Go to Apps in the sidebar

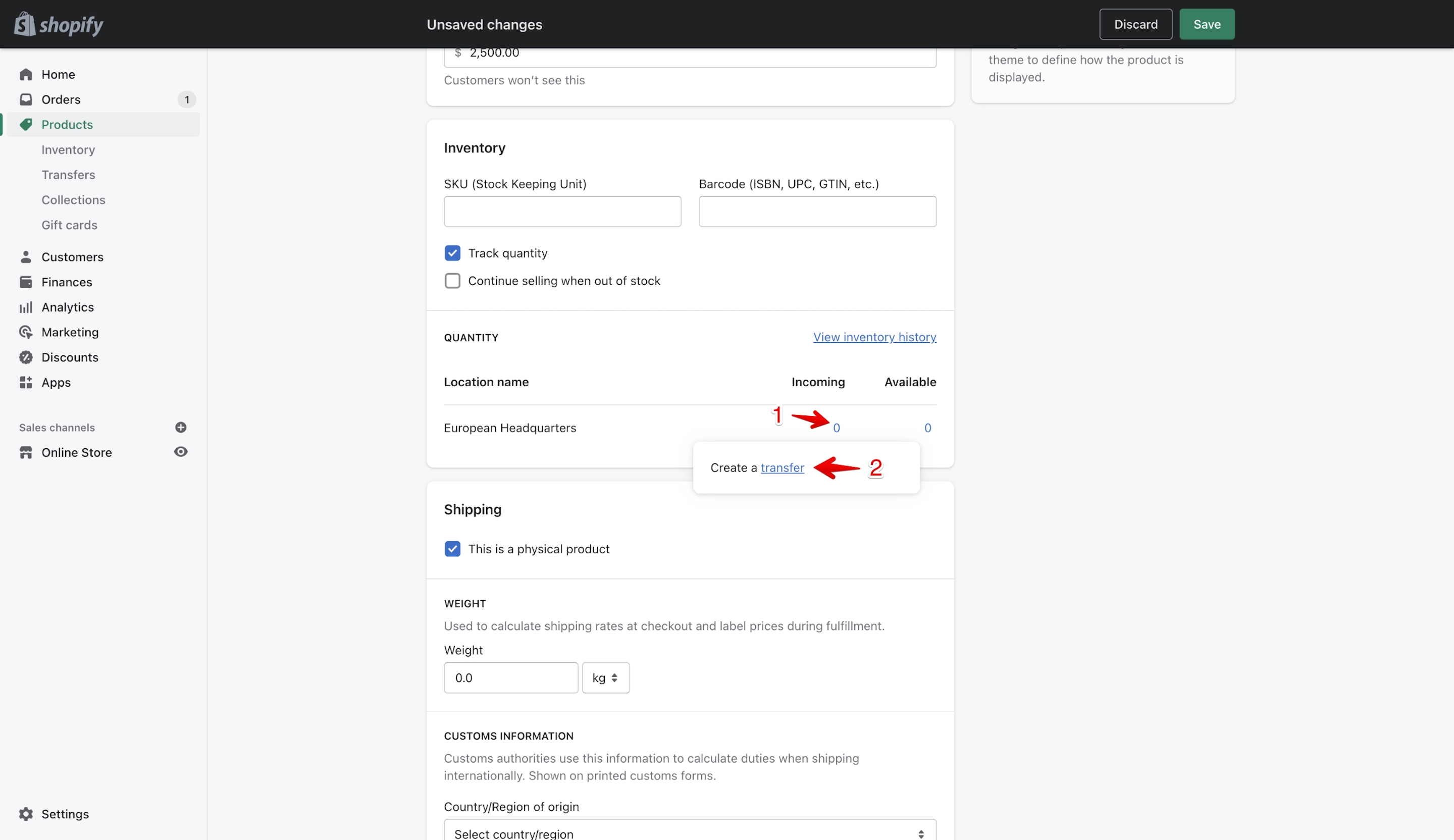tap(56, 383)
